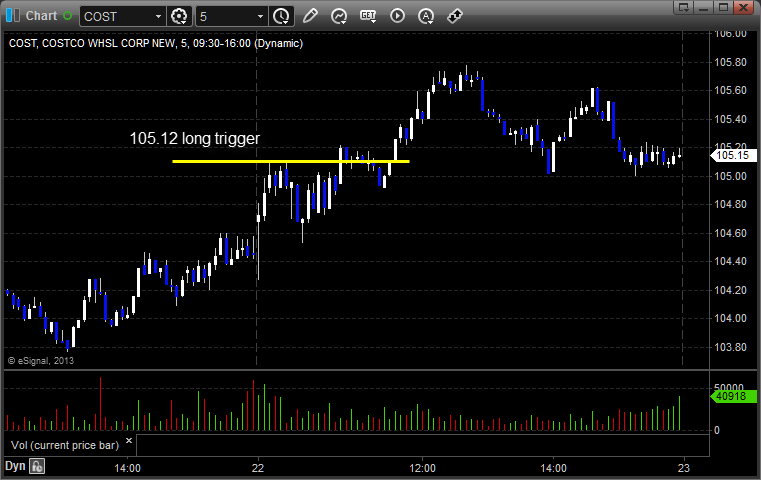
Task: Click the Chart title label
Action: [x=41, y=16]
